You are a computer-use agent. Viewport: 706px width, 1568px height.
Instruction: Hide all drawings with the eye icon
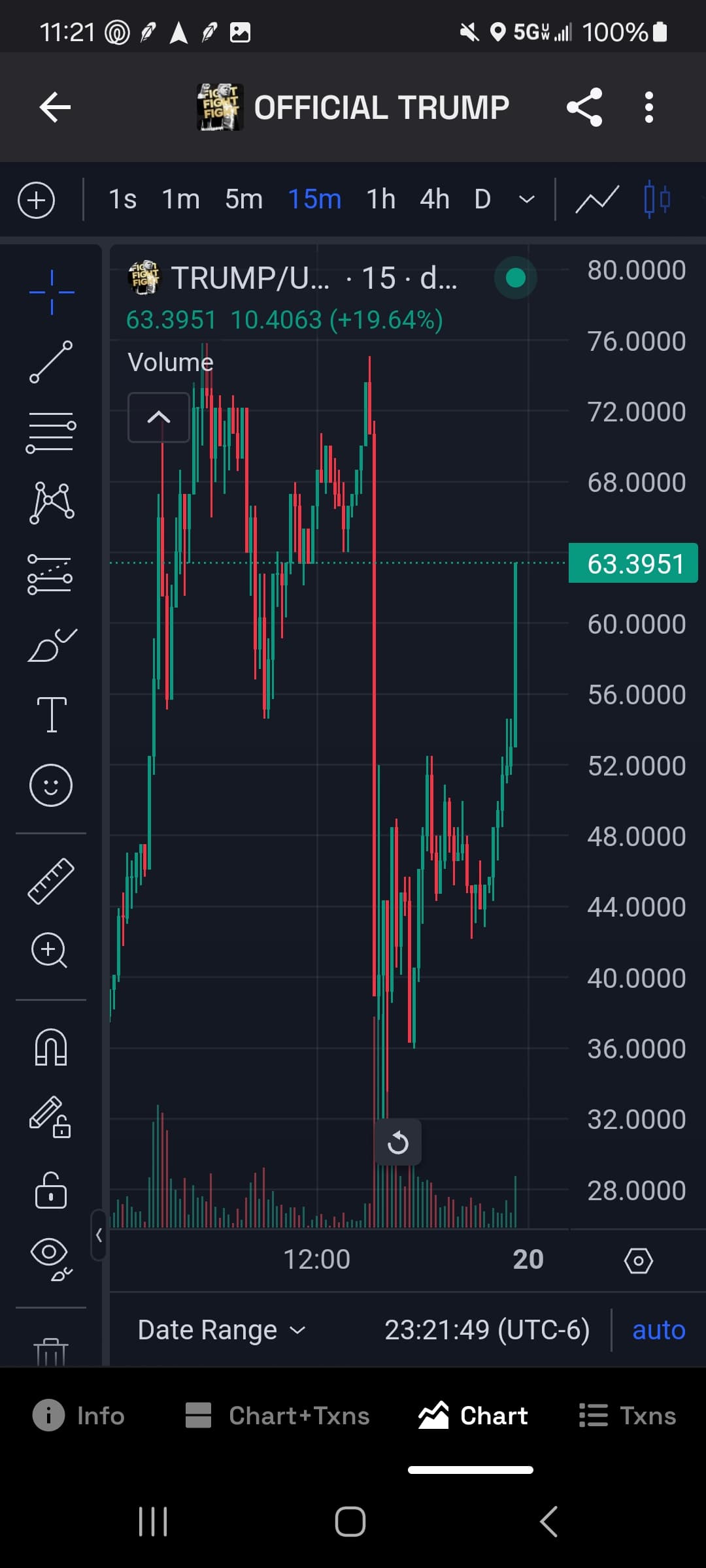point(51,1260)
